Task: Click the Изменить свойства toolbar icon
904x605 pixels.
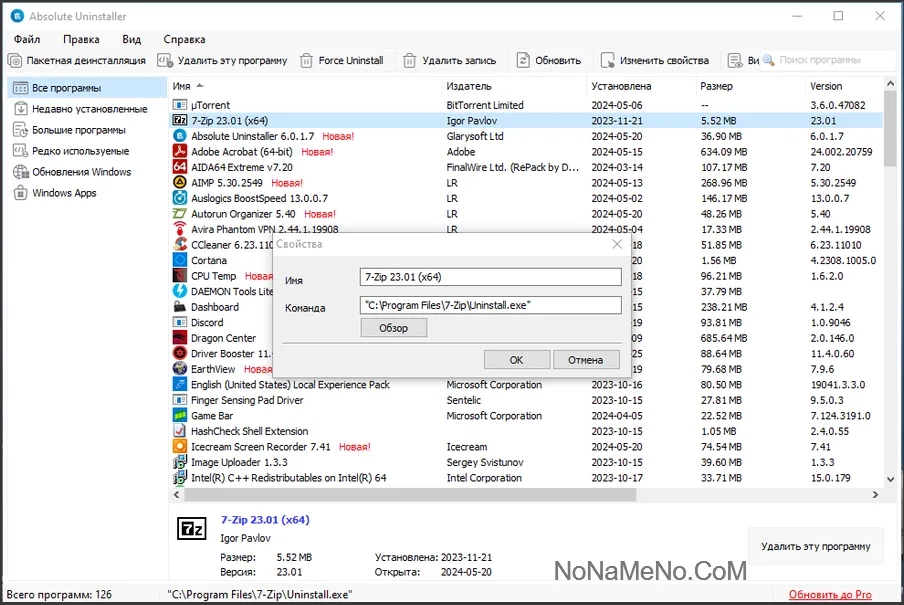Action: 606,61
